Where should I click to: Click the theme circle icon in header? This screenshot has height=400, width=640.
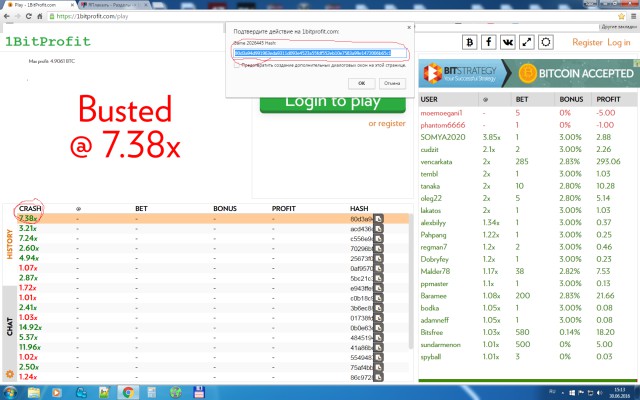[x=546, y=42]
